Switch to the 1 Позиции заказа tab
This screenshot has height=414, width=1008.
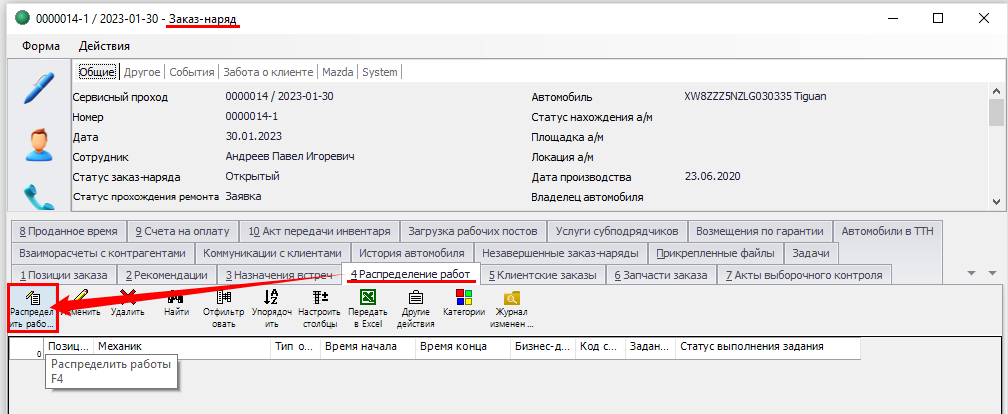click(63, 275)
